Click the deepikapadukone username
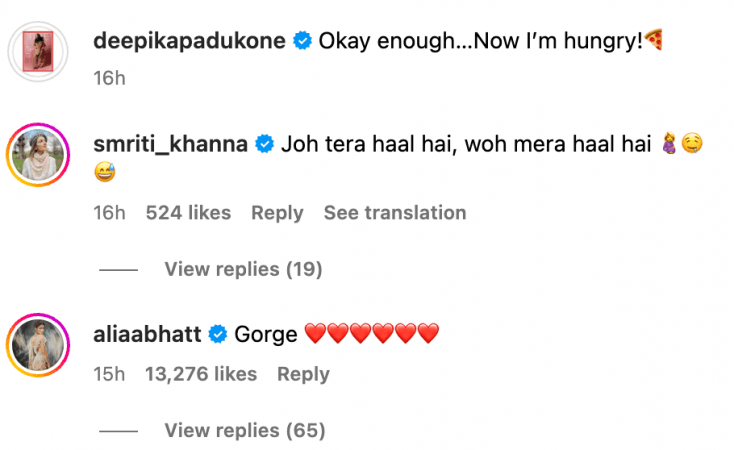 tap(188, 42)
